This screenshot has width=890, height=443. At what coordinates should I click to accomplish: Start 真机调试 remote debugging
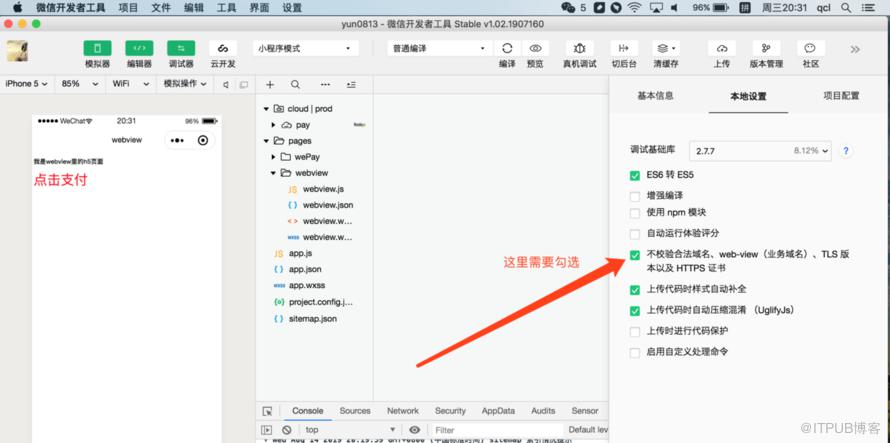click(x=580, y=48)
